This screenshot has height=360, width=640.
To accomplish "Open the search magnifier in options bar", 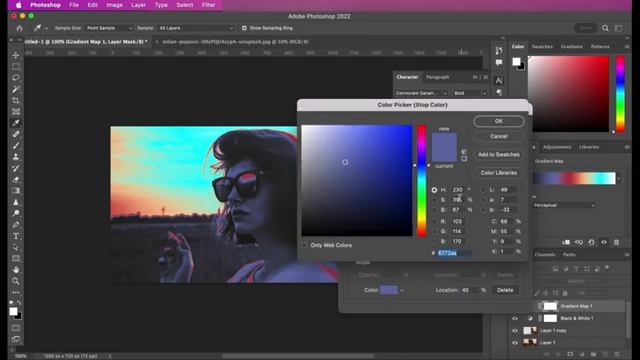I will [x=605, y=28].
